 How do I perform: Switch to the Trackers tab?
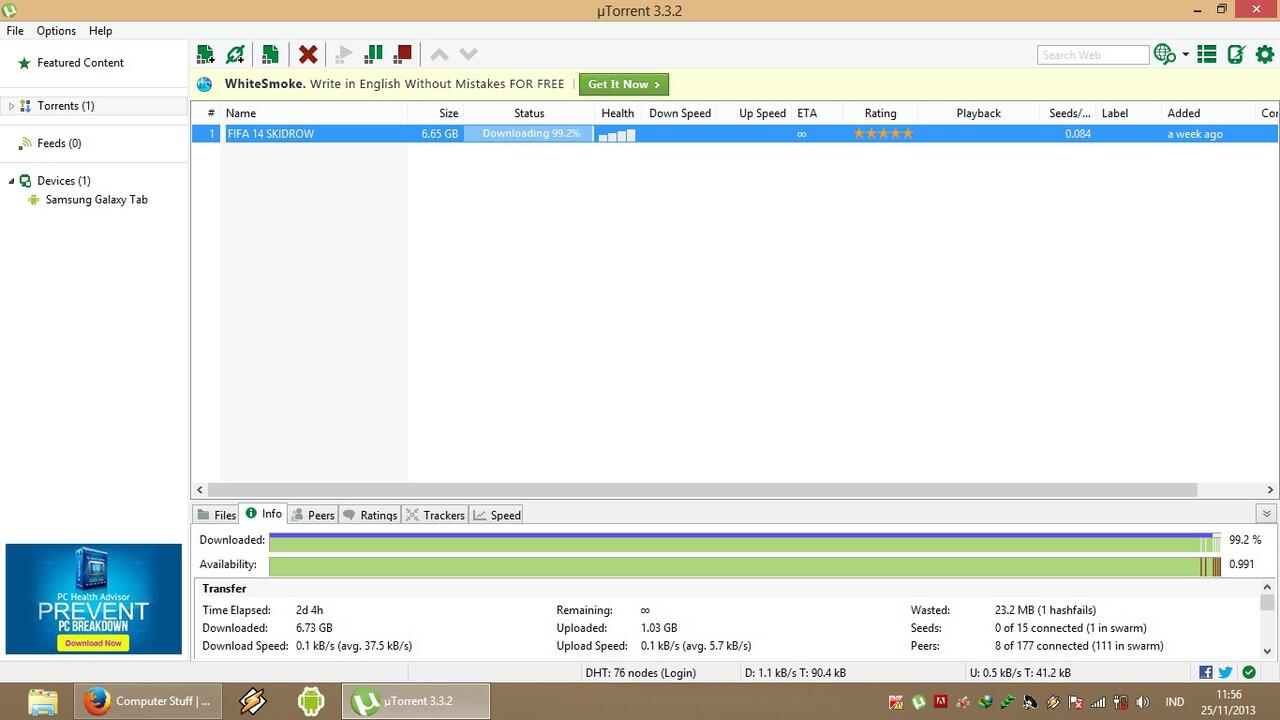(x=435, y=515)
